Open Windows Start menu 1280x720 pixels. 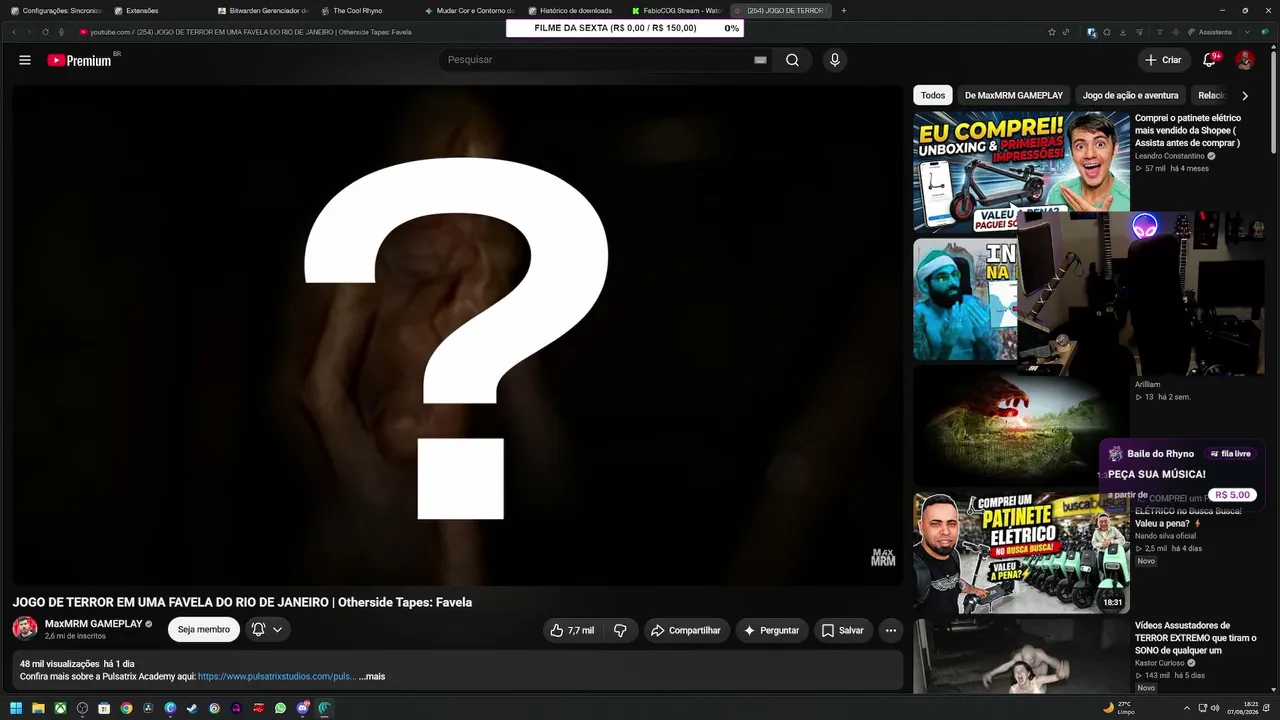pyautogui.click(x=16, y=708)
